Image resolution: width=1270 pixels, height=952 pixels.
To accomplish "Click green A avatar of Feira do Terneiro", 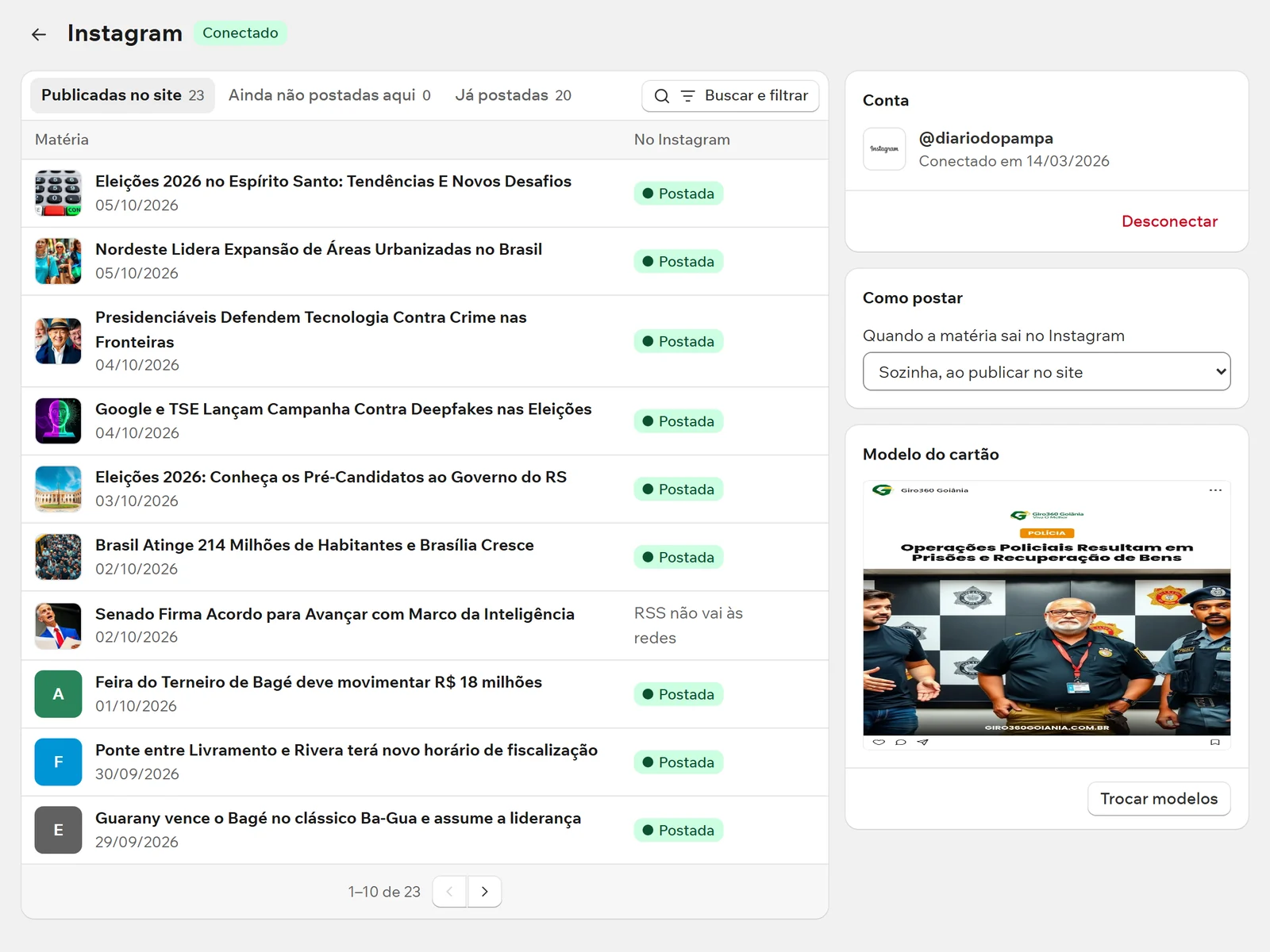I will [x=58, y=694].
